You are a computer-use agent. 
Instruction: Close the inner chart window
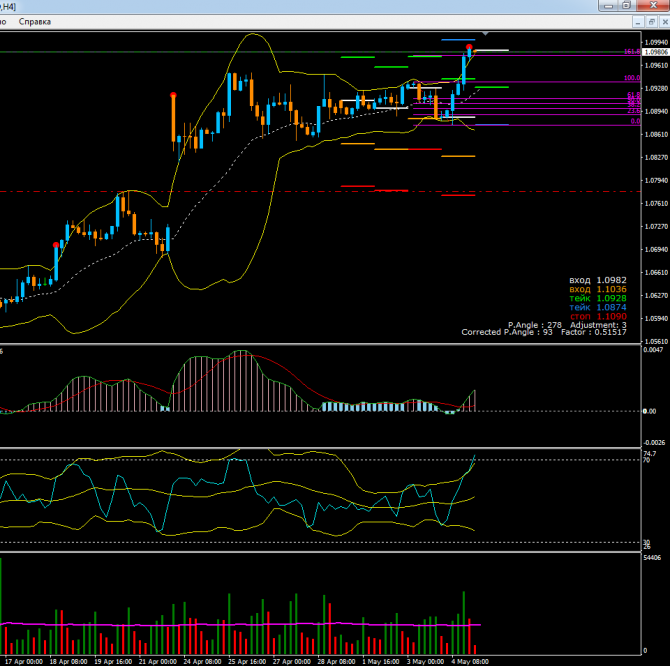665,22
